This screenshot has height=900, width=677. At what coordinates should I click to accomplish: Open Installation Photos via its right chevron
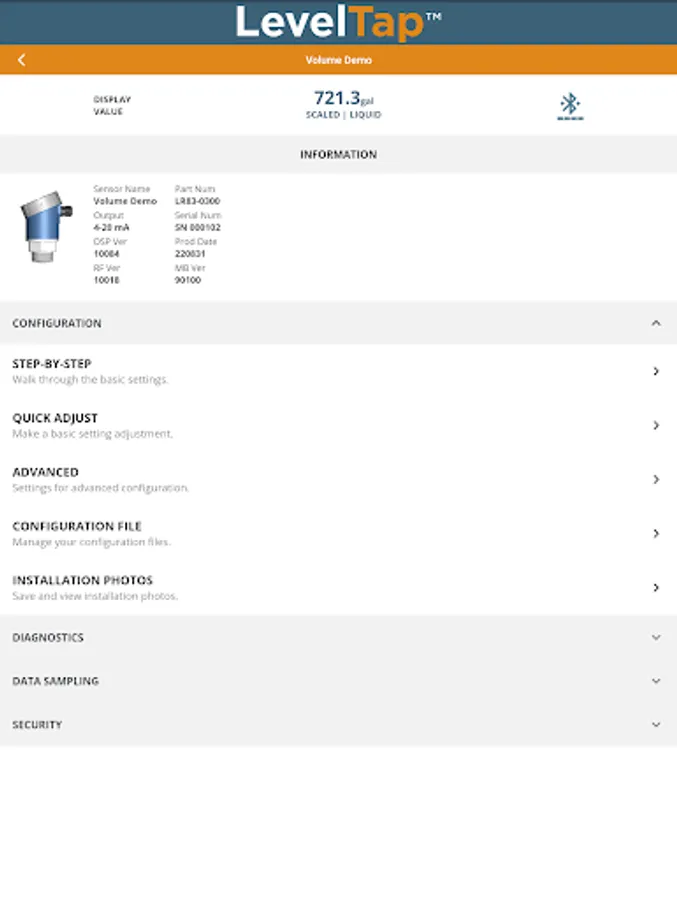point(656,588)
